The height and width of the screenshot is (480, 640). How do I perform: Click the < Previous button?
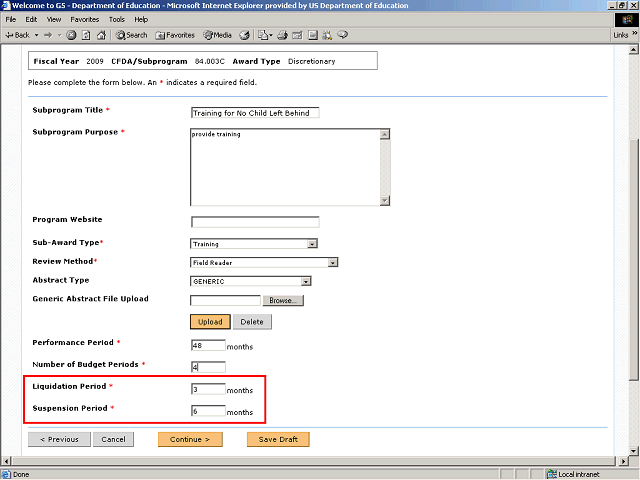[x=59, y=439]
